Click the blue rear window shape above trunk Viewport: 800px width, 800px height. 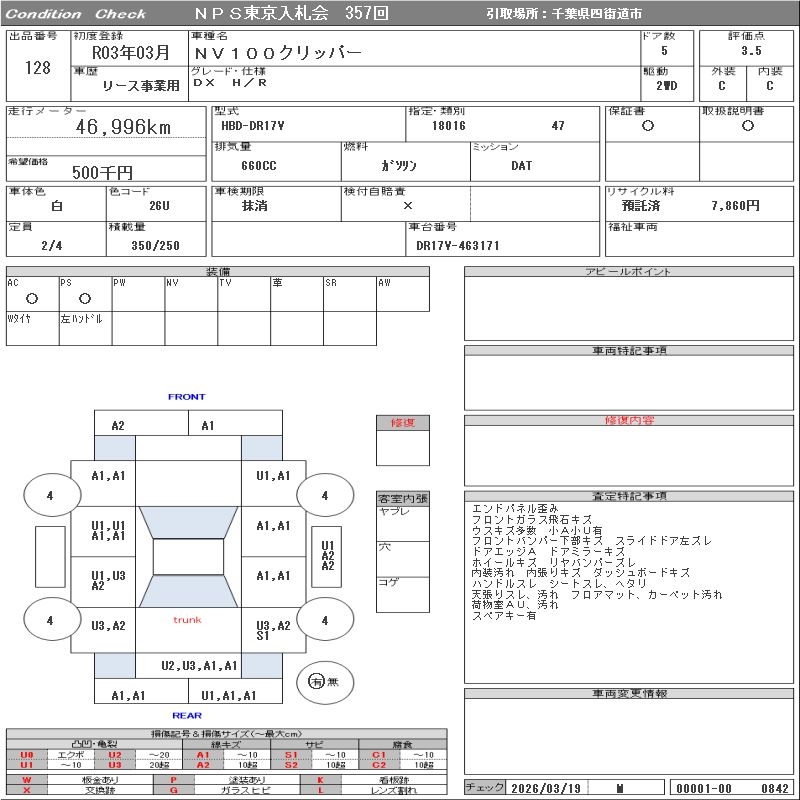[x=188, y=591]
